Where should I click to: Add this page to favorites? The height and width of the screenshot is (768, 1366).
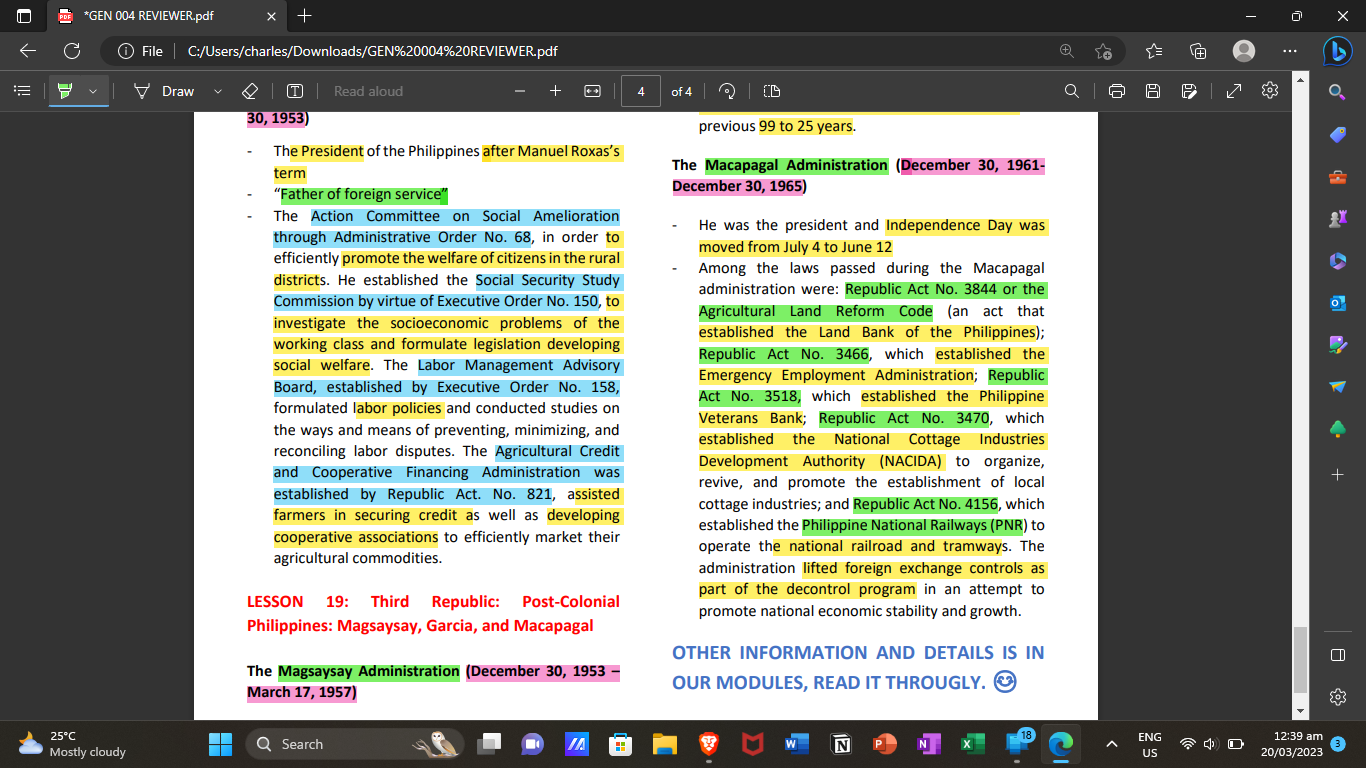point(1103,51)
